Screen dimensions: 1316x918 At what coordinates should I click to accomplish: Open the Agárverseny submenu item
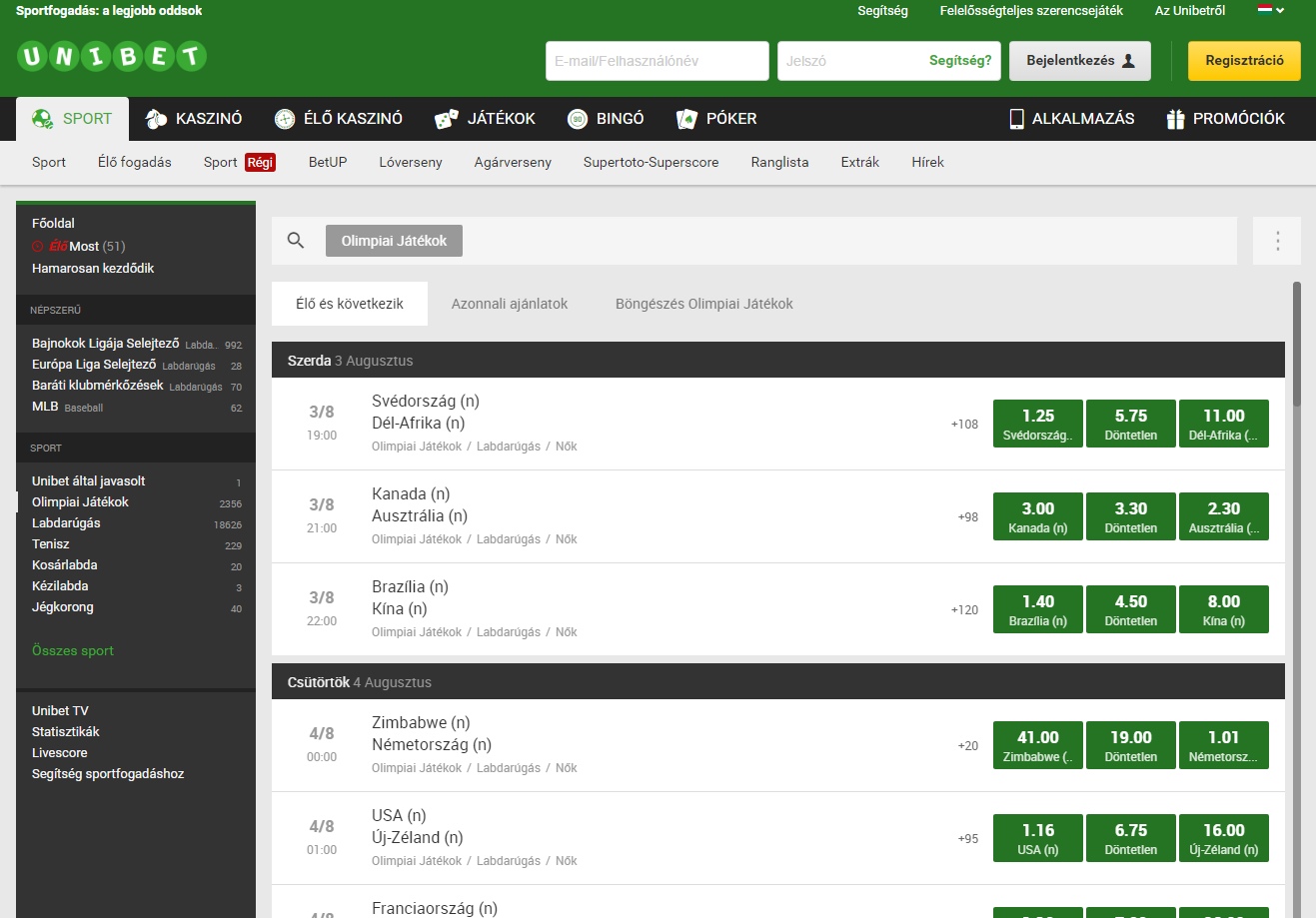(513, 162)
